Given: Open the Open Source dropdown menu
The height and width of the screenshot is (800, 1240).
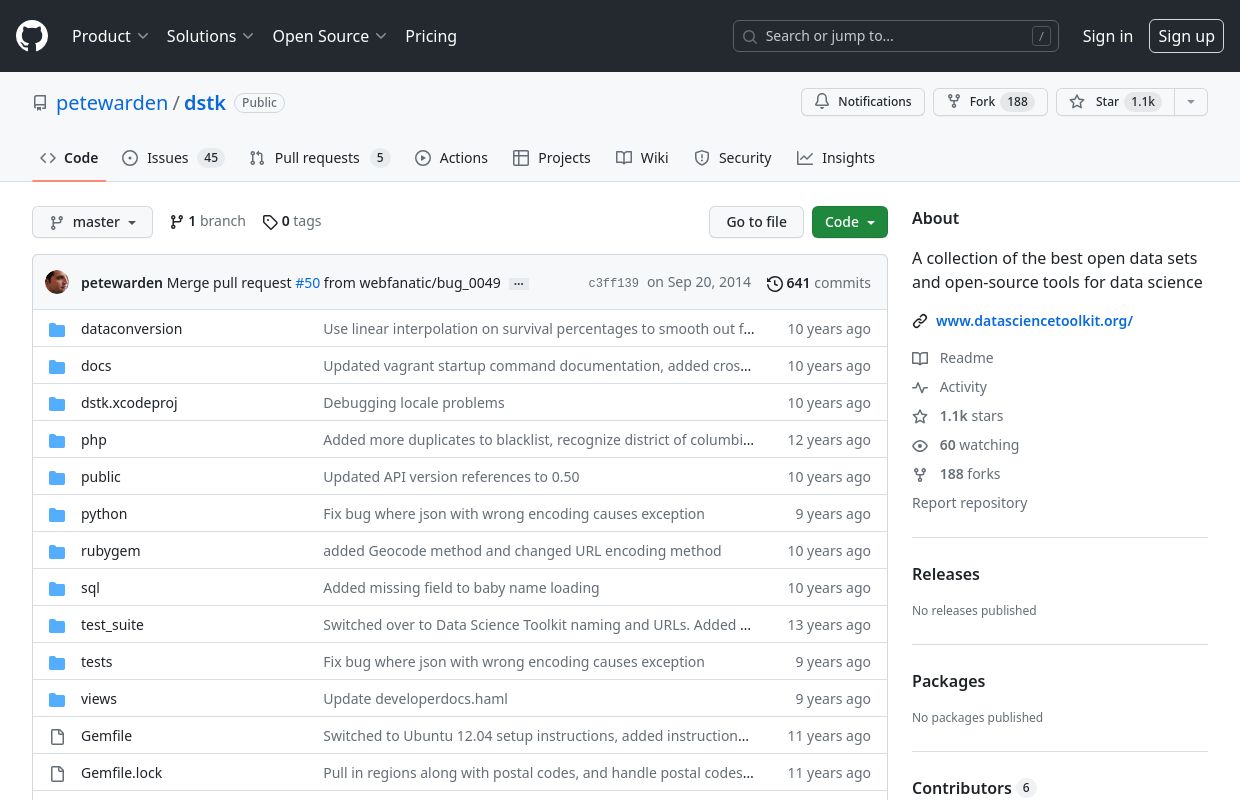Looking at the screenshot, I should pos(329,36).
